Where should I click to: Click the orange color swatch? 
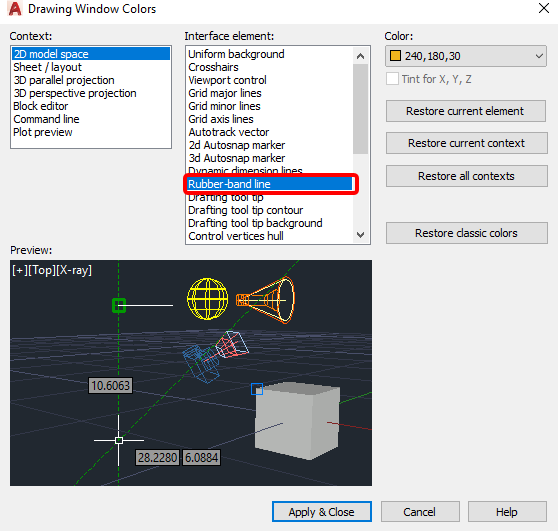pyautogui.click(x=395, y=56)
